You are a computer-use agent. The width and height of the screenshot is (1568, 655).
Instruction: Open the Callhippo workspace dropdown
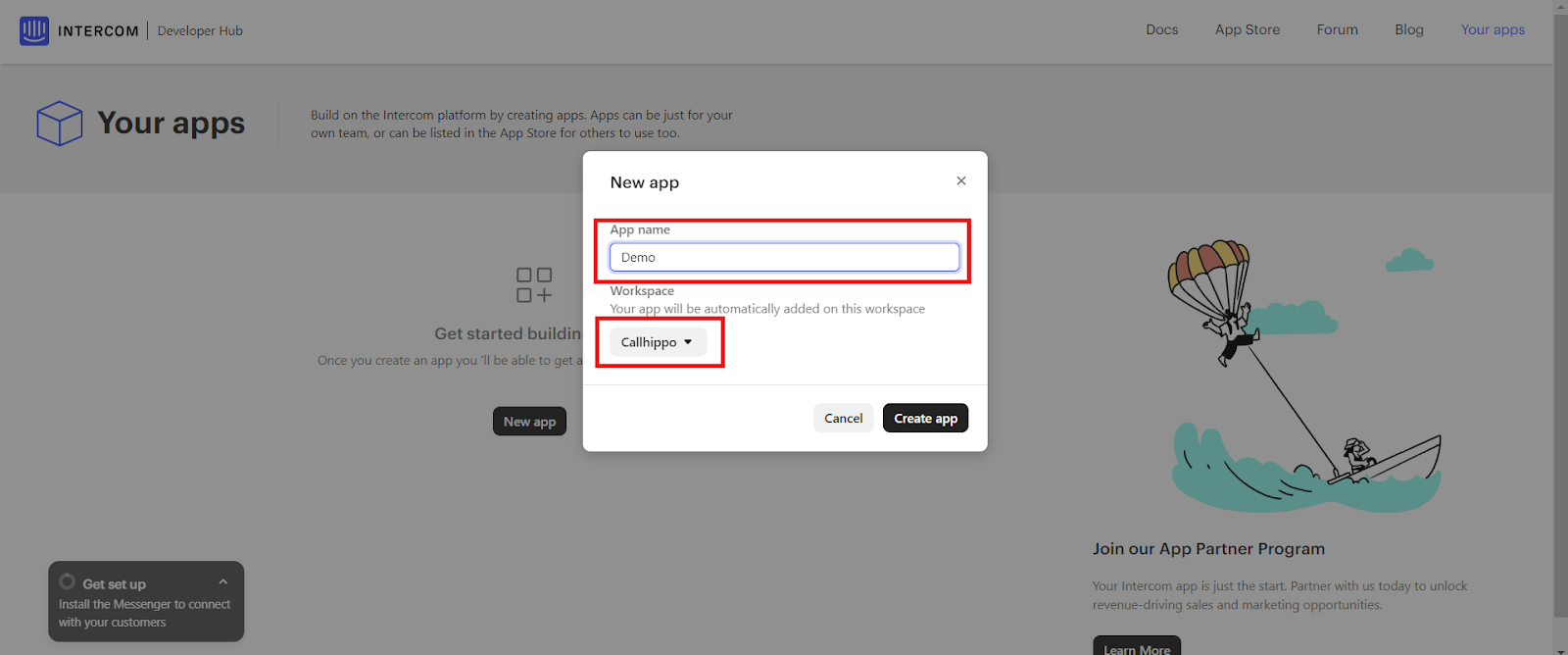[658, 342]
